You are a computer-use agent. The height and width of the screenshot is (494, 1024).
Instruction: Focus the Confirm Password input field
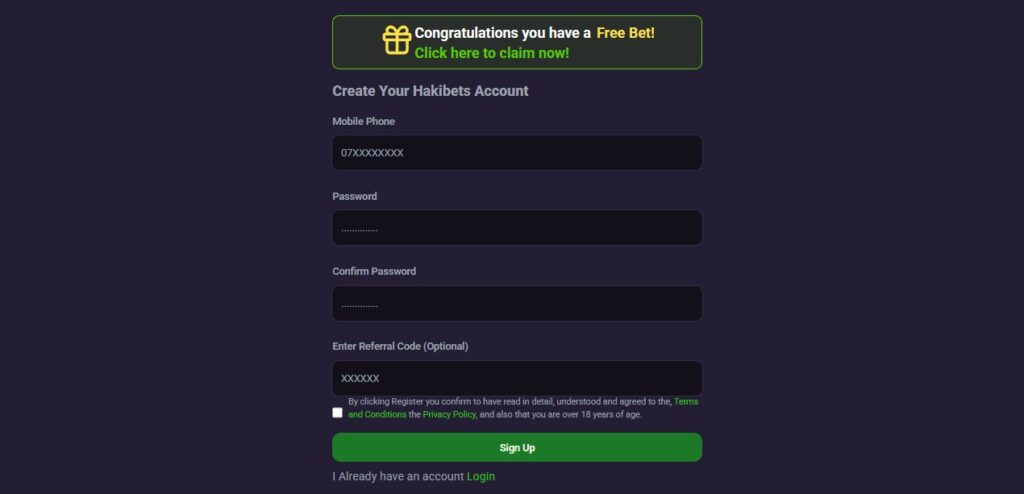point(517,303)
